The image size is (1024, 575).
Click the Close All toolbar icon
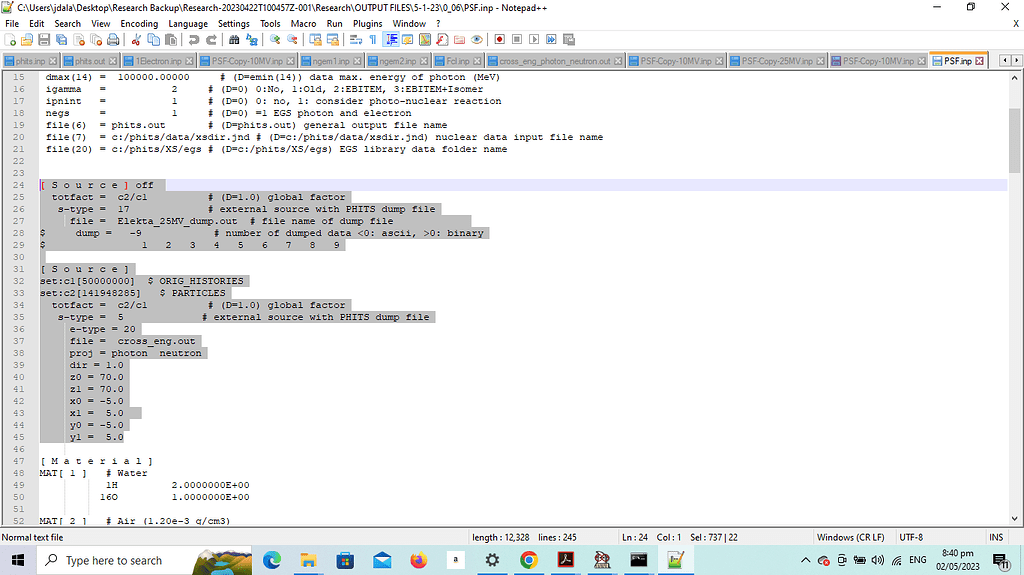(x=96, y=40)
